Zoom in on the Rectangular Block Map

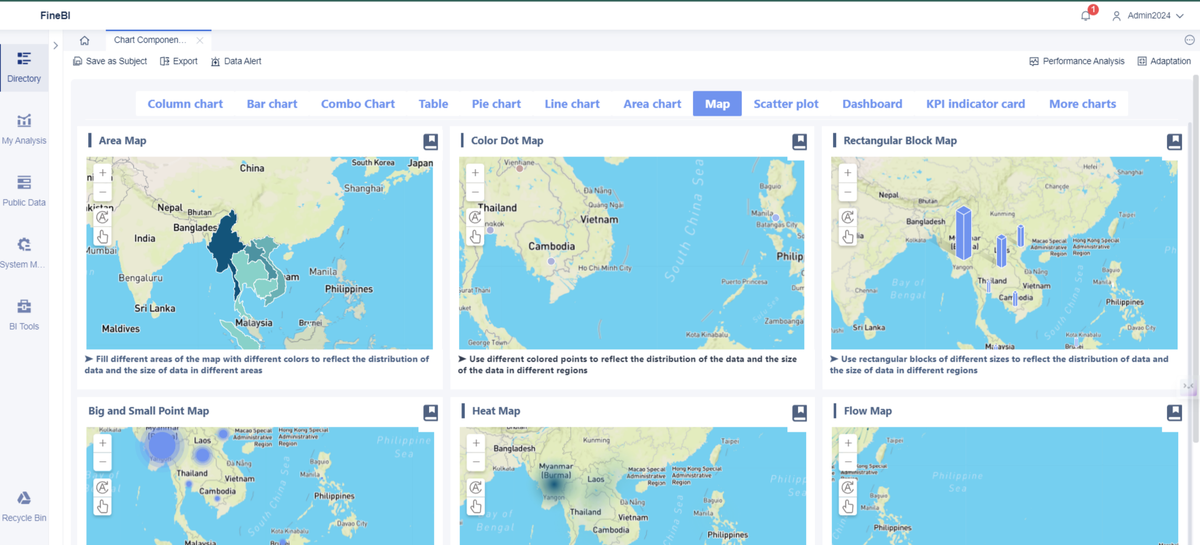click(848, 173)
